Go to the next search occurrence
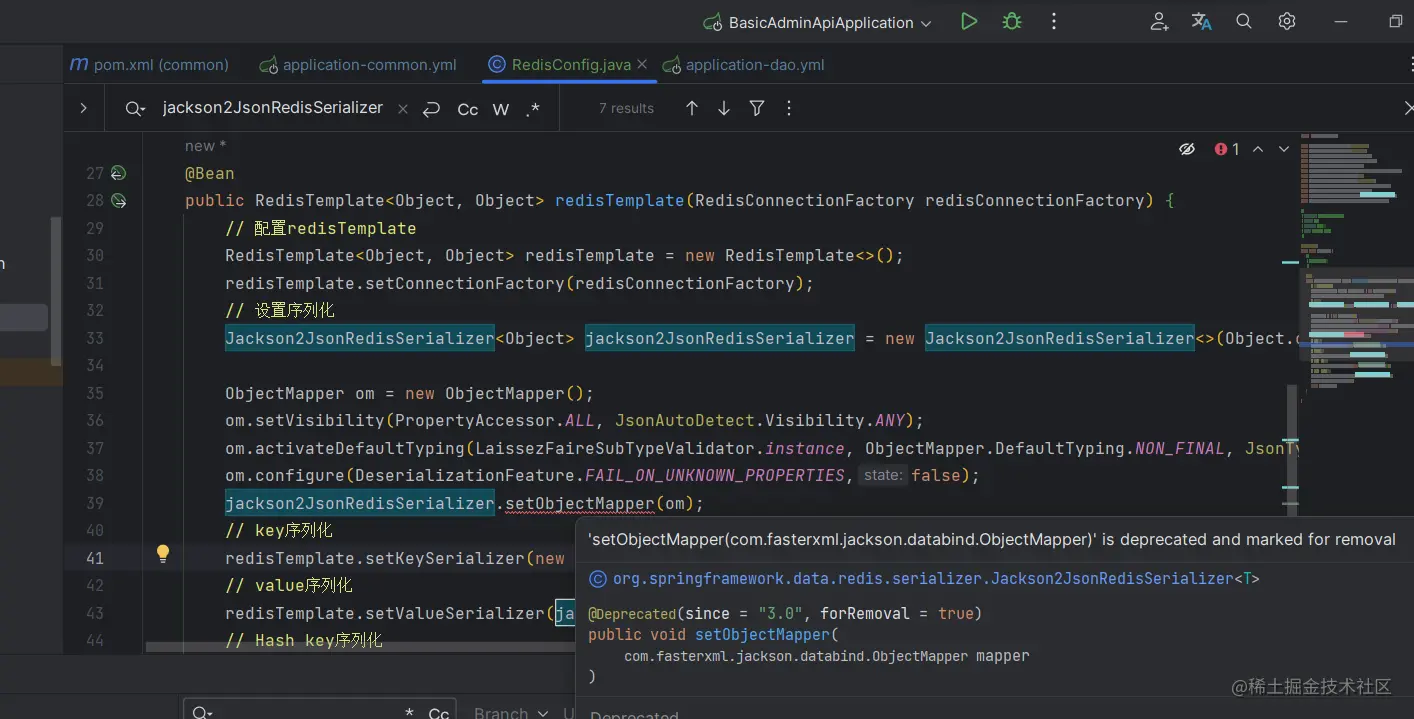Screen dimensions: 1414x719 pyautogui.click(x=724, y=108)
